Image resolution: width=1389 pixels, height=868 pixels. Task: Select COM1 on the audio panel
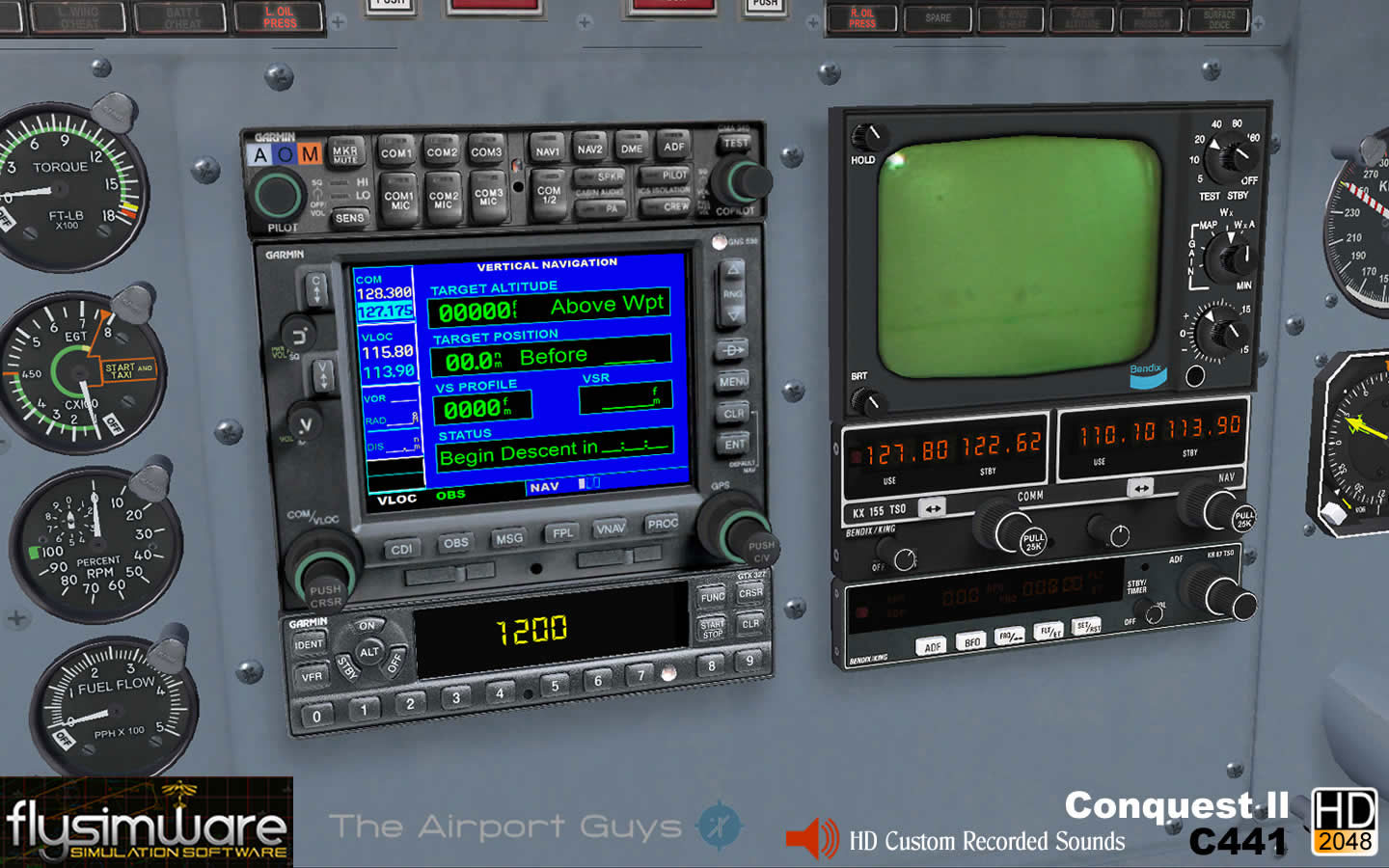pyautogui.click(x=399, y=151)
